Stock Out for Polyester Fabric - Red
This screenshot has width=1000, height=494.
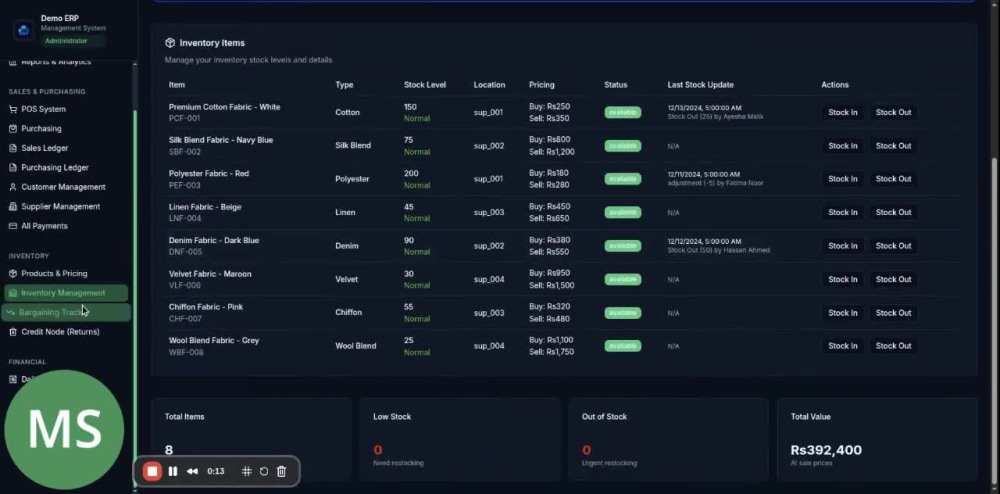pyautogui.click(x=893, y=179)
